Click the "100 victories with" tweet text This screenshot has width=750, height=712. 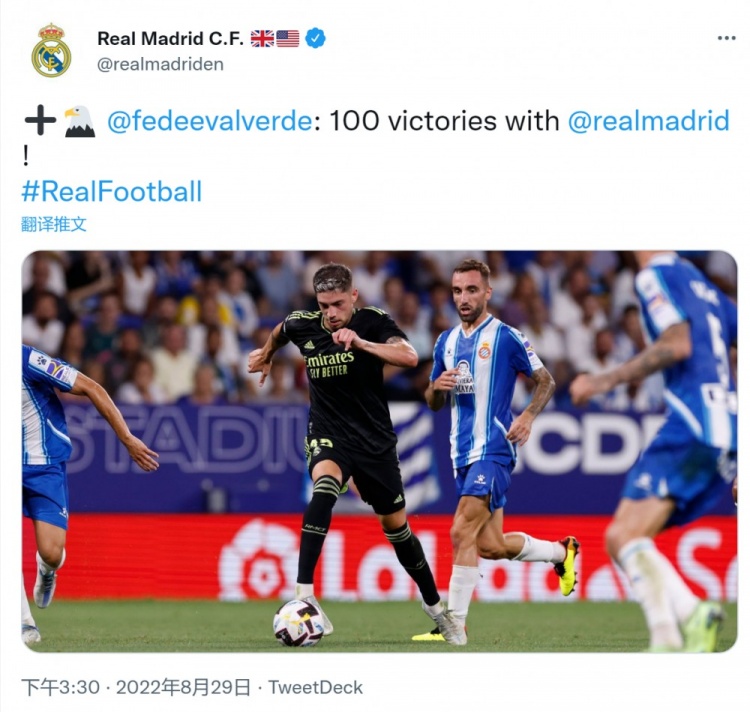pyautogui.click(x=444, y=120)
